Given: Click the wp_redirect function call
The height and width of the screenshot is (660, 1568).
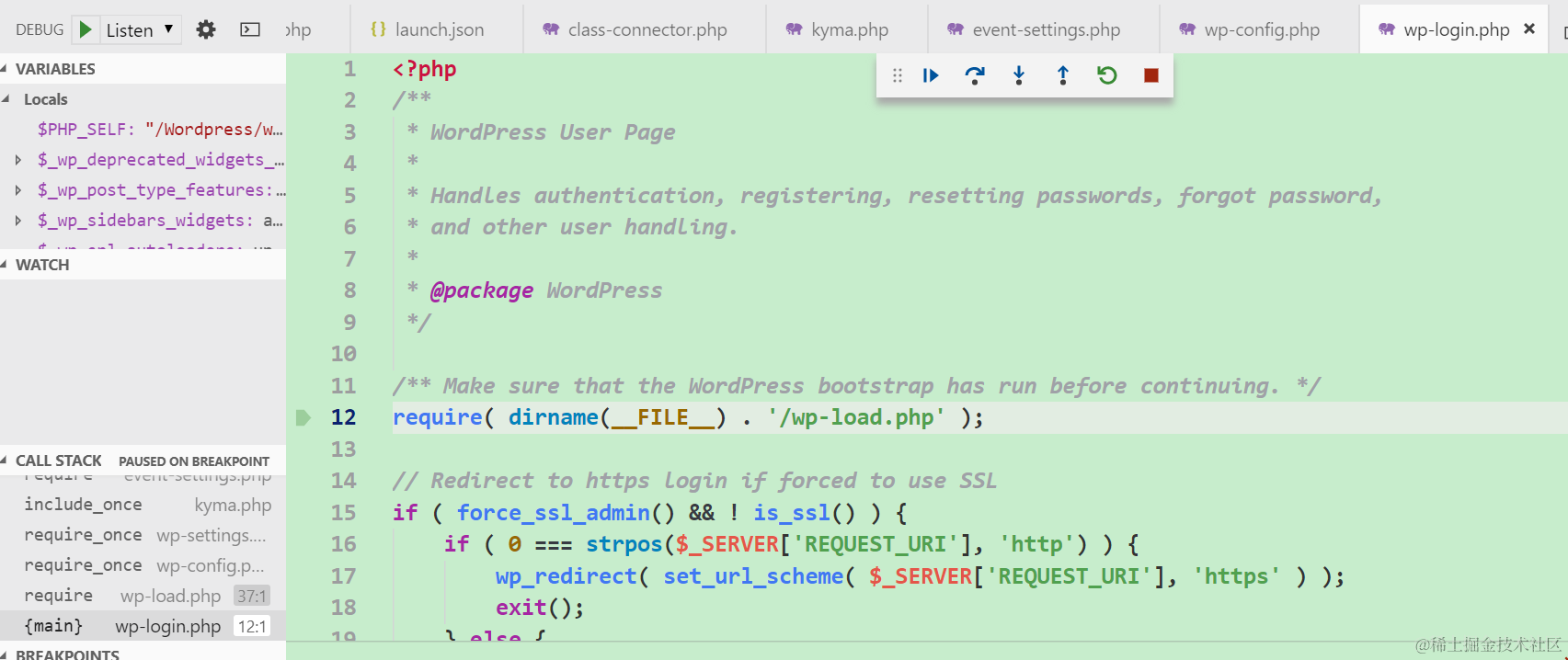Looking at the screenshot, I should point(566,576).
